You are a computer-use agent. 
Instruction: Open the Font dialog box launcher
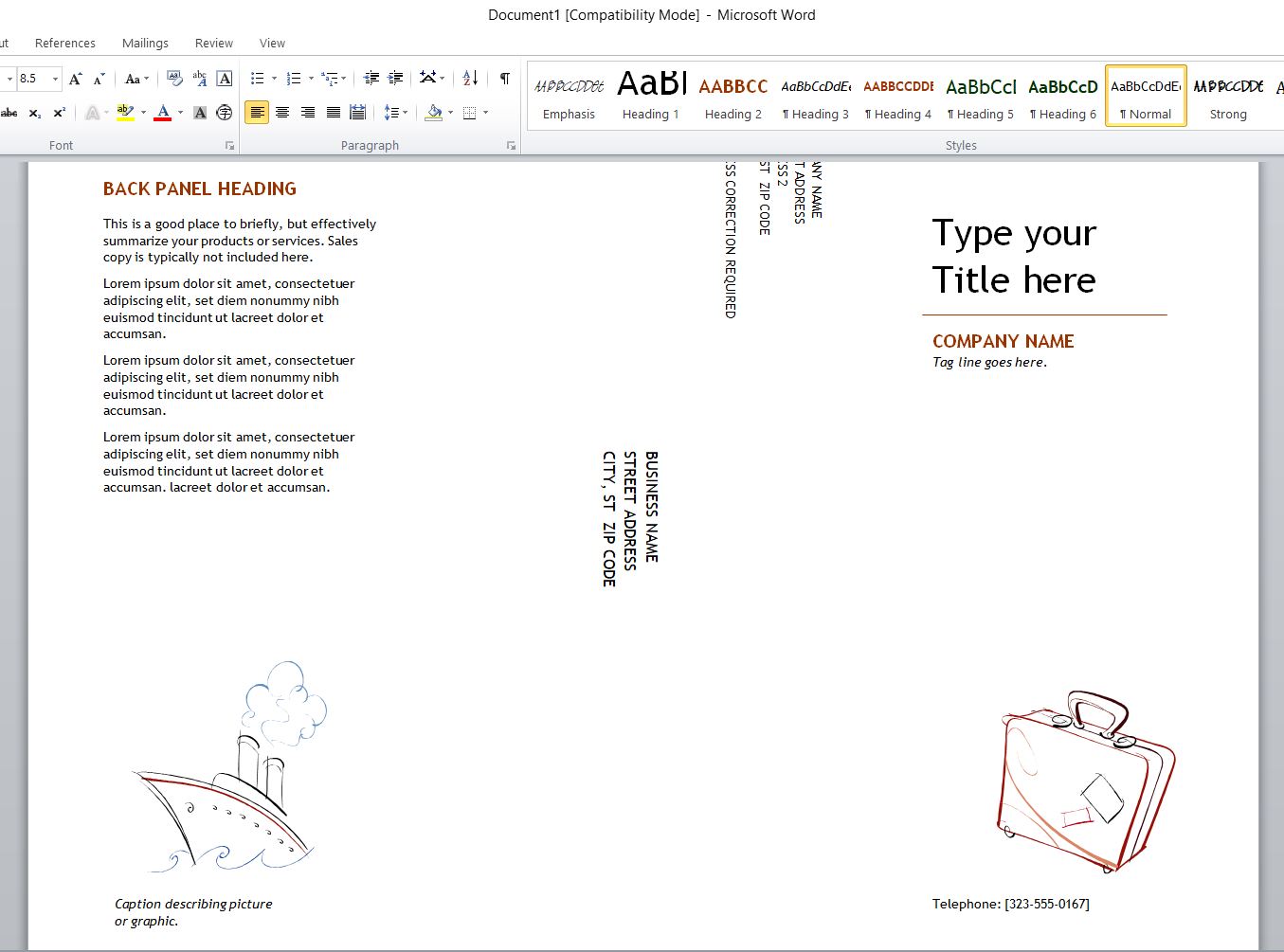click(228, 145)
